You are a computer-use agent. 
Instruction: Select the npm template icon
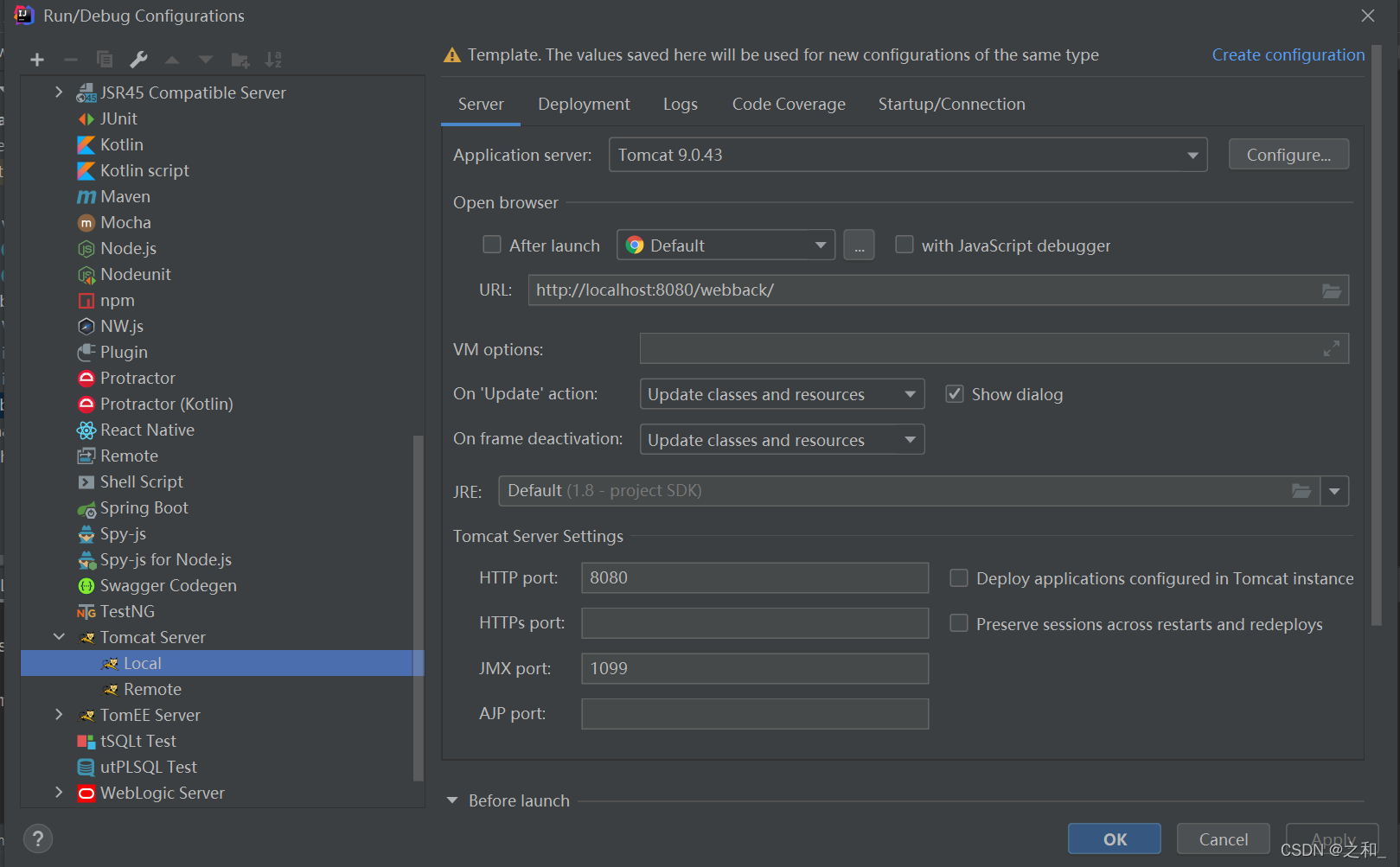point(86,300)
